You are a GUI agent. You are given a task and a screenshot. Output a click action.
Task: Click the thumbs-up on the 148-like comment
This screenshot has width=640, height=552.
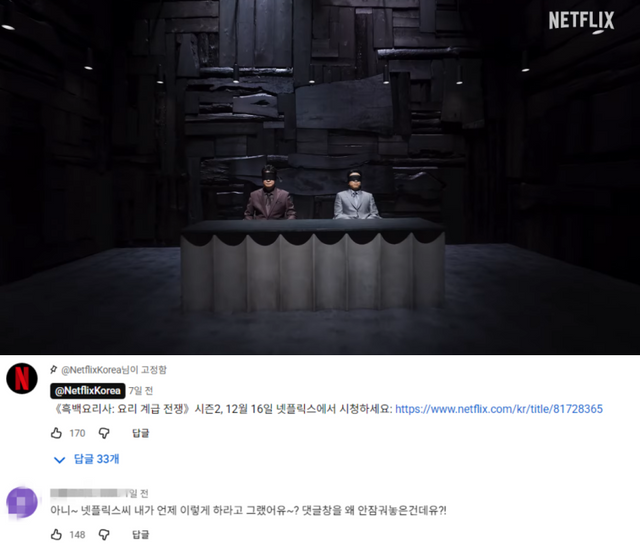pyautogui.click(x=56, y=534)
